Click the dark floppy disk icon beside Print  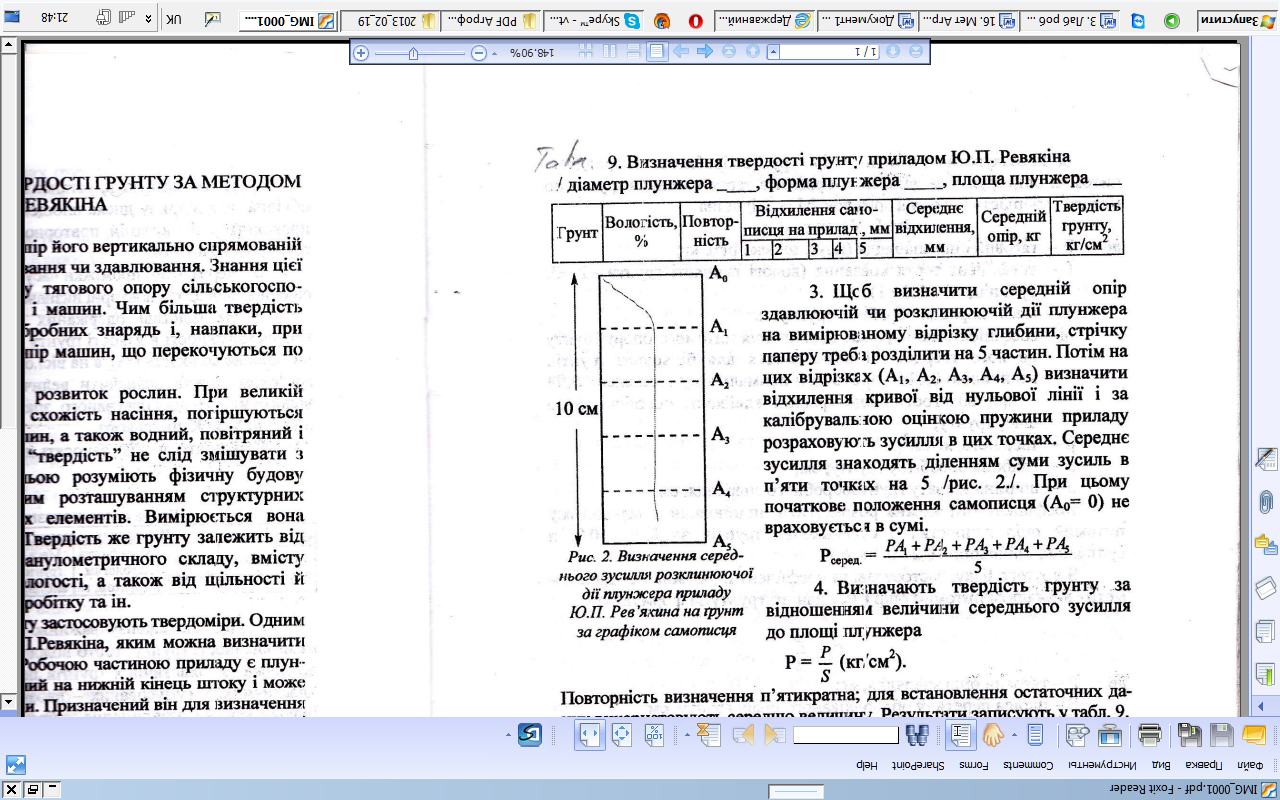click(1189, 735)
